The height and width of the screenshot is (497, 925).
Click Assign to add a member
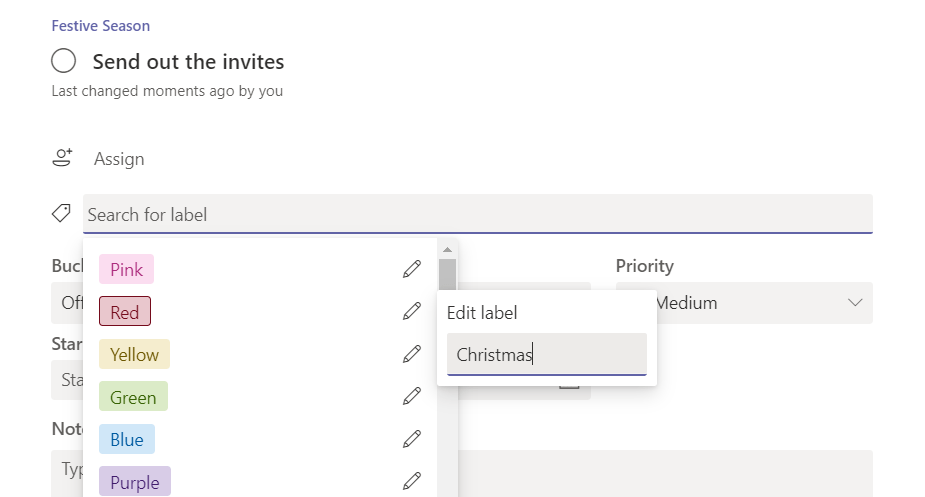tap(119, 159)
